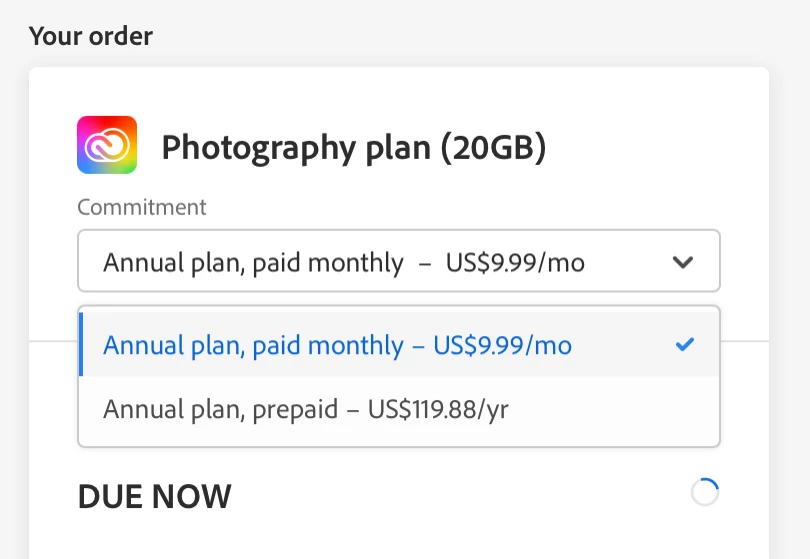
Task: Click the chevron arrow in Commitment box
Action: pyautogui.click(x=683, y=263)
